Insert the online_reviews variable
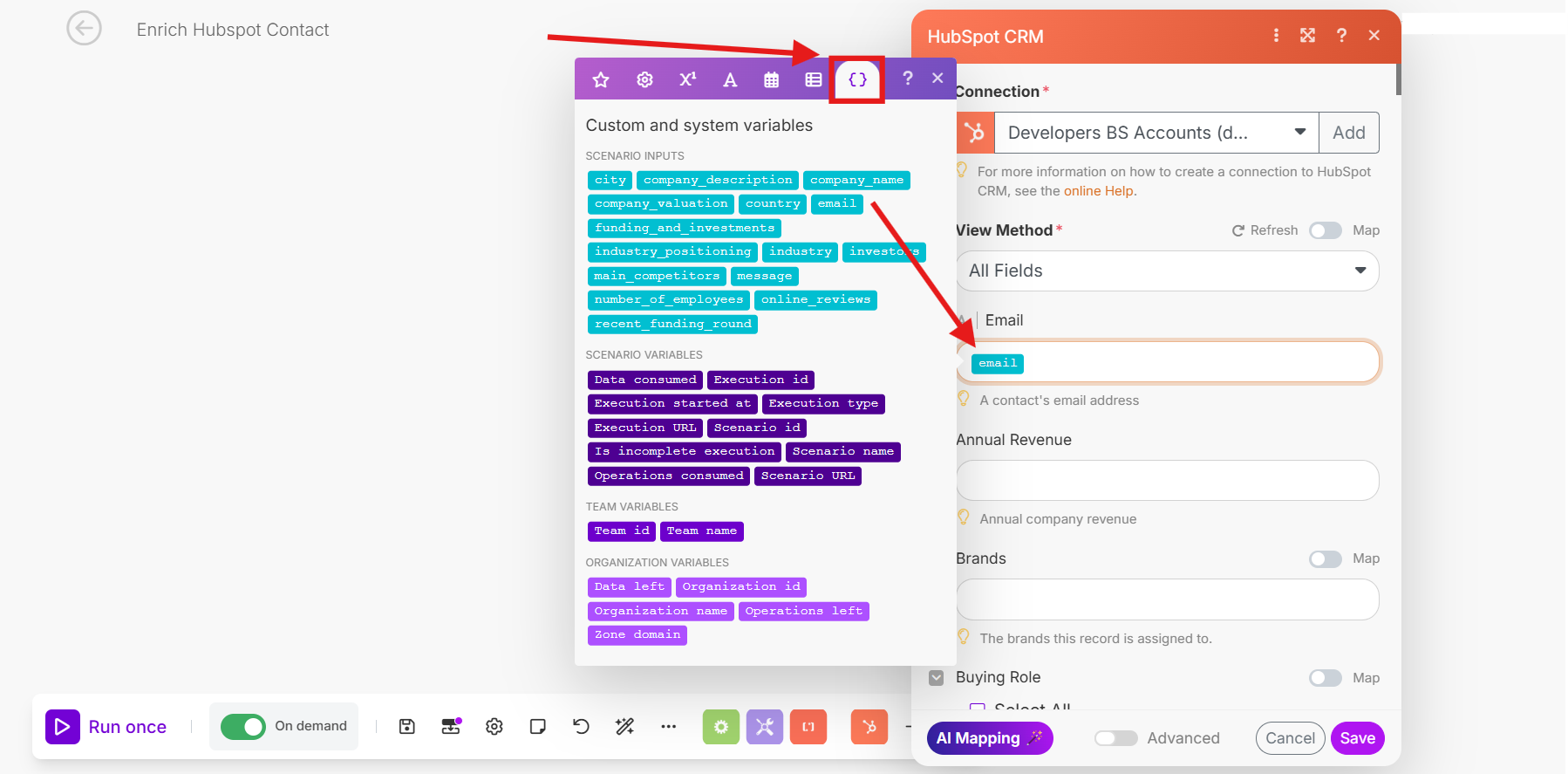 (x=815, y=299)
